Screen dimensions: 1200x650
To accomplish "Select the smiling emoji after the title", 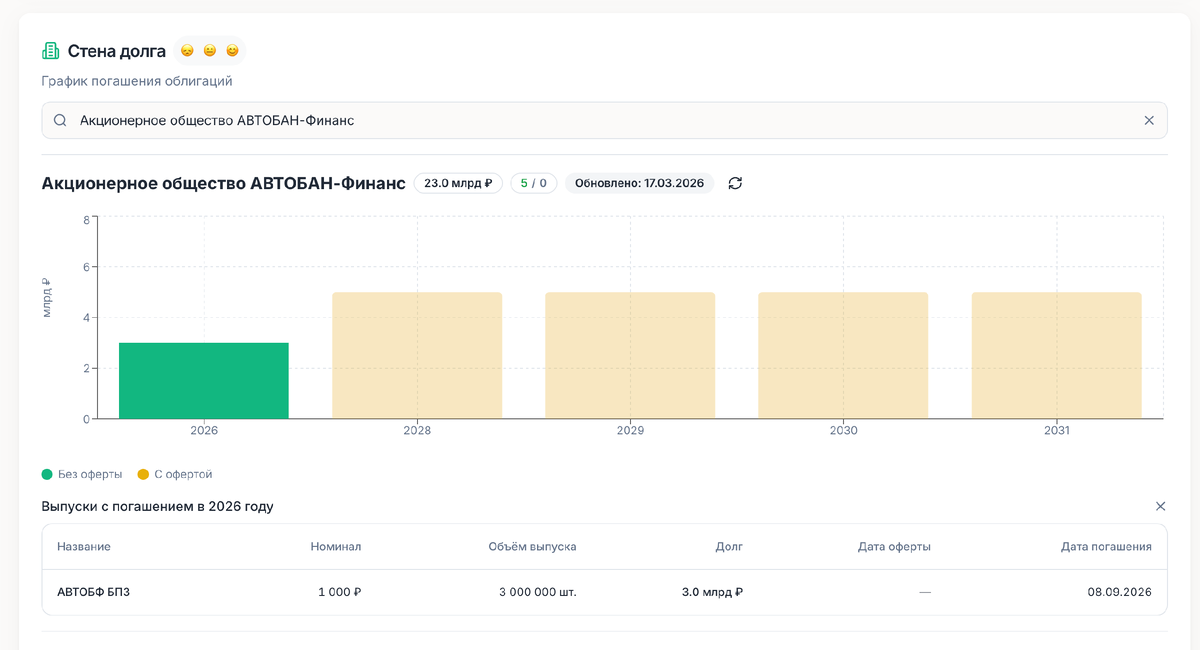I will click(232, 50).
